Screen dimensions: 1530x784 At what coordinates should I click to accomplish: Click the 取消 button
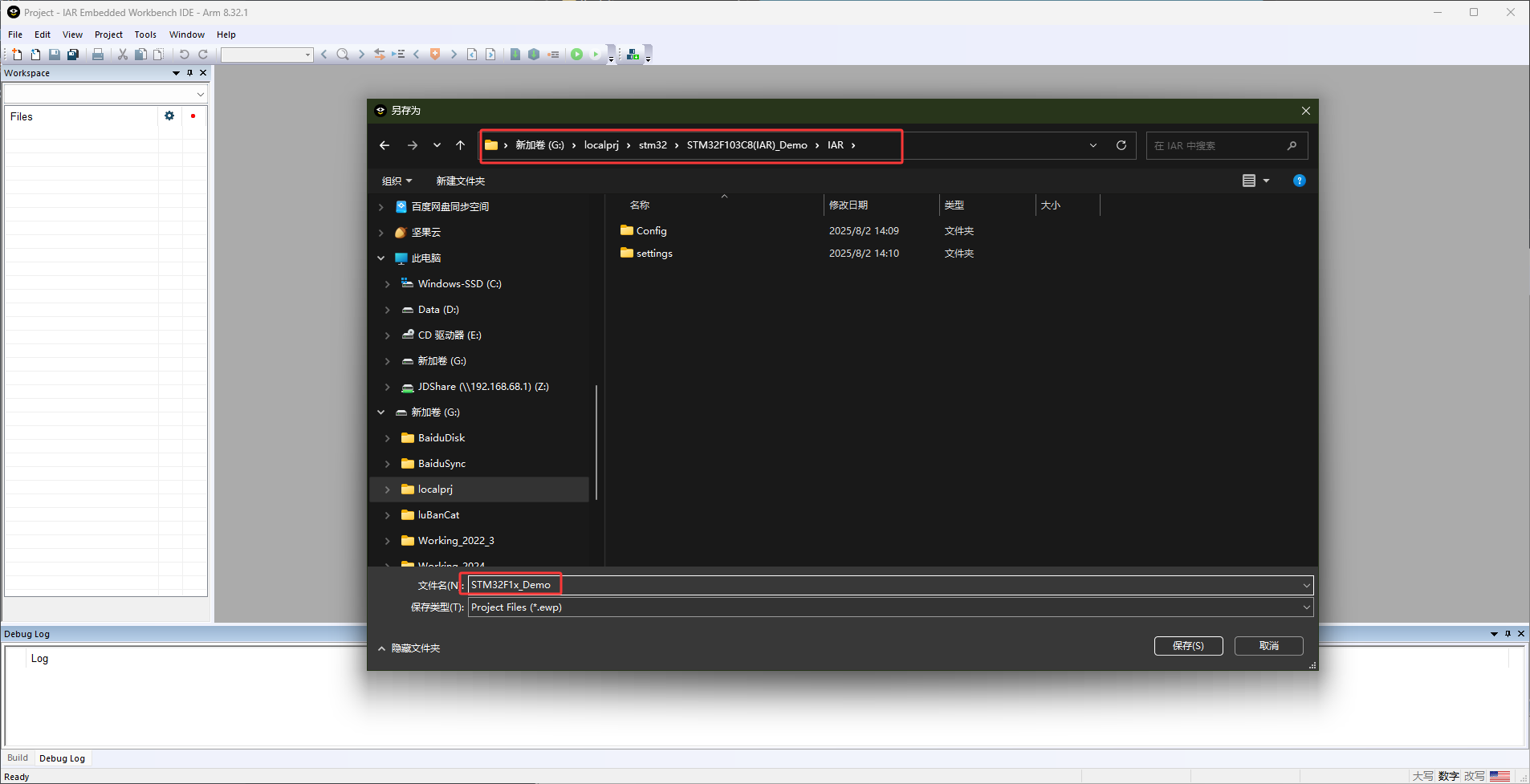(x=1268, y=646)
